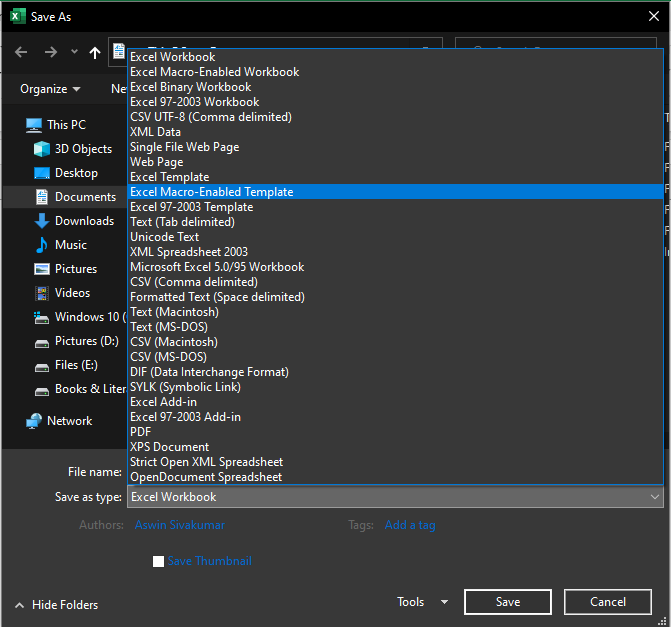This screenshot has width=671, height=627.
Task: Select Excel 97-2003 Add-in type
Action: pos(395,417)
